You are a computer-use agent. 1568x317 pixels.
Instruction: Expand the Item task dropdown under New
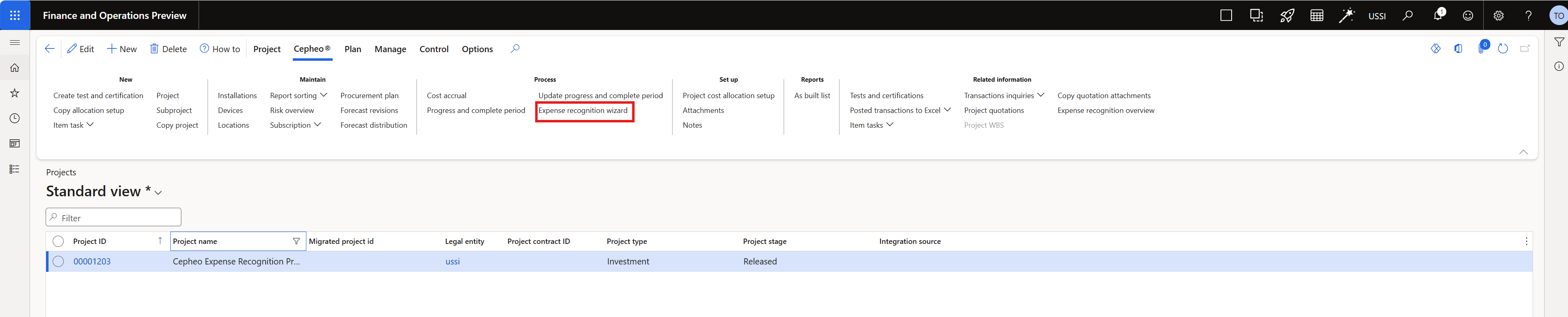(x=74, y=125)
